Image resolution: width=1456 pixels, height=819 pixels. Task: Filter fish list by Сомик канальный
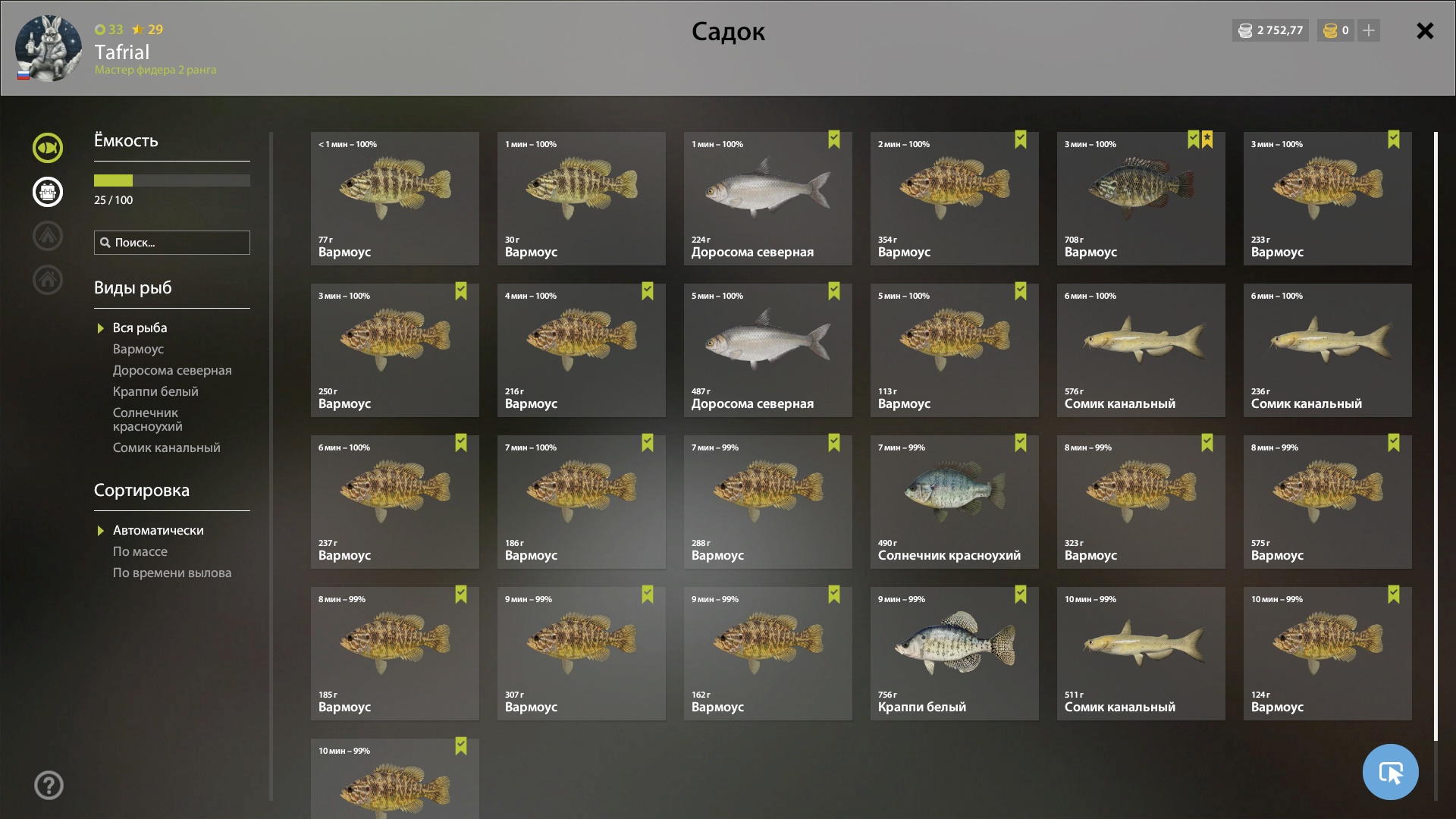[167, 447]
